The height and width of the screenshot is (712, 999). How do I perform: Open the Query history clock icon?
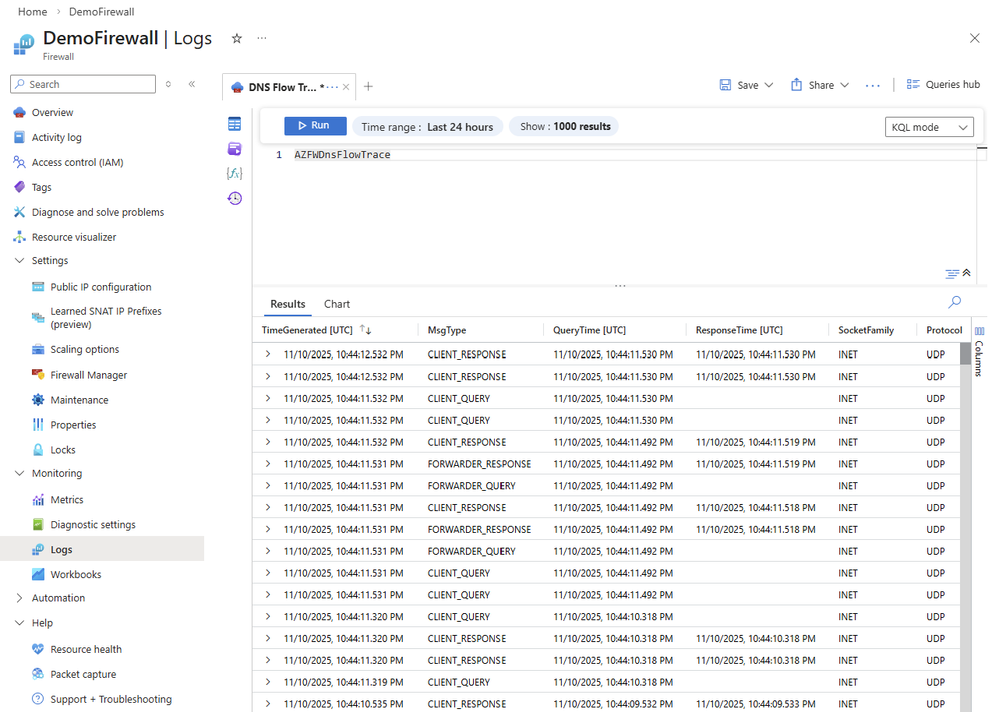(x=234, y=198)
